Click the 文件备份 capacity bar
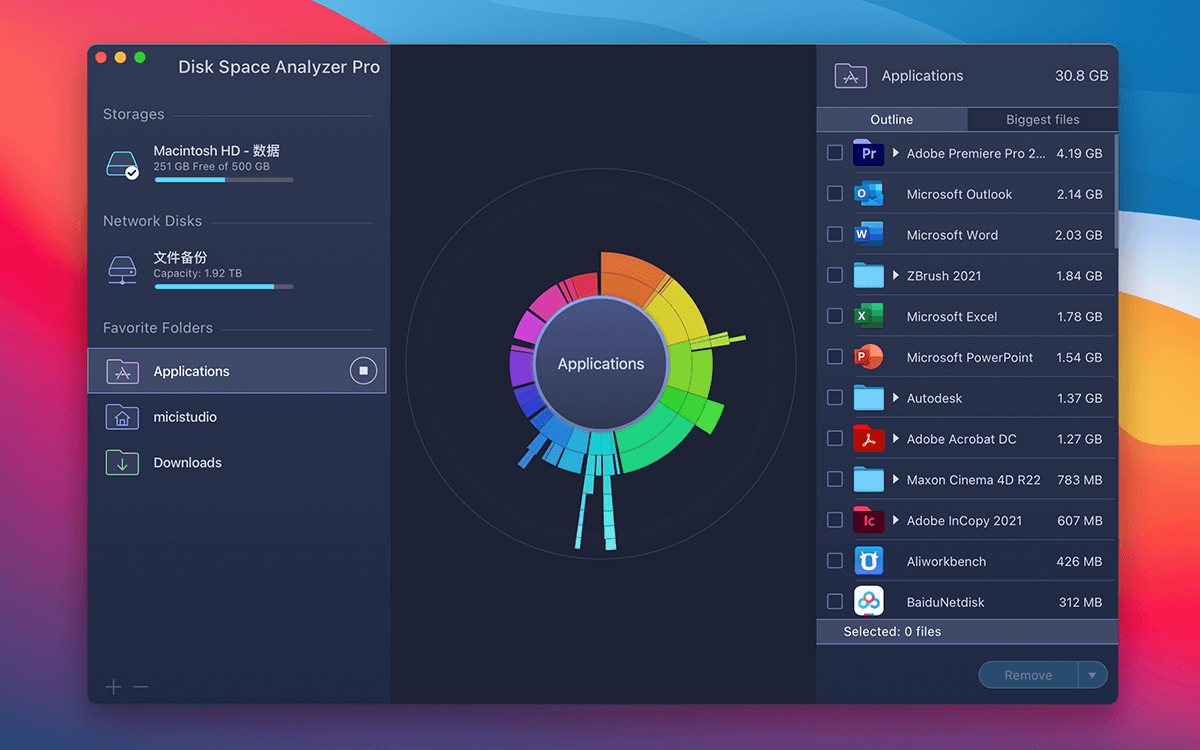 (x=224, y=287)
